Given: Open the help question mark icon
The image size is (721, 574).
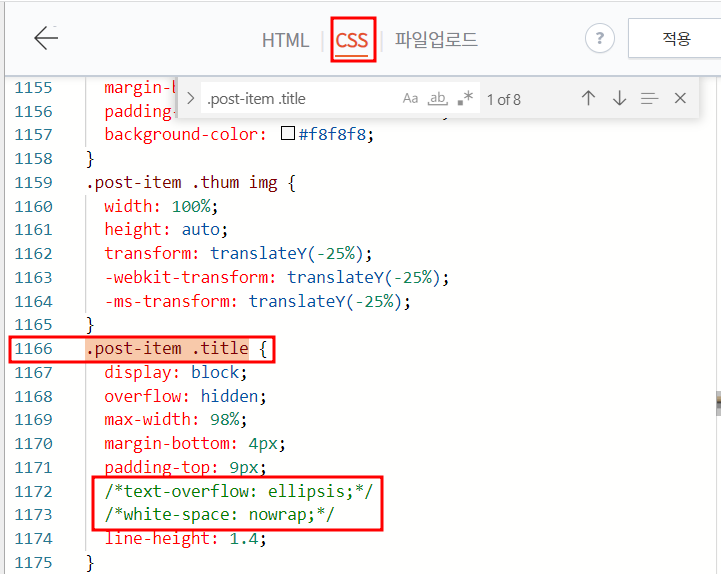Looking at the screenshot, I should coord(600,38).
